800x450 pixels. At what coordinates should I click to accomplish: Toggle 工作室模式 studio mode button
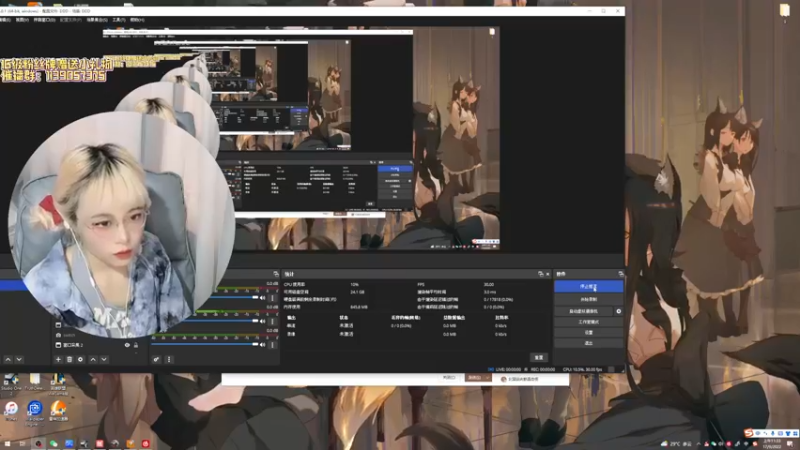pyautogui.click(x=588, y=322)
